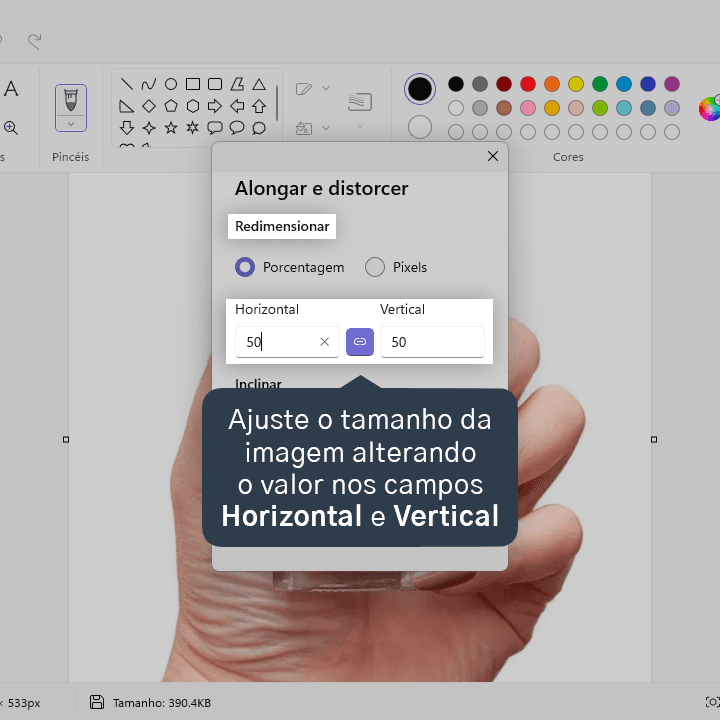Click the Vertical percentage field
The image size is (720, 720).
point(432,342)
